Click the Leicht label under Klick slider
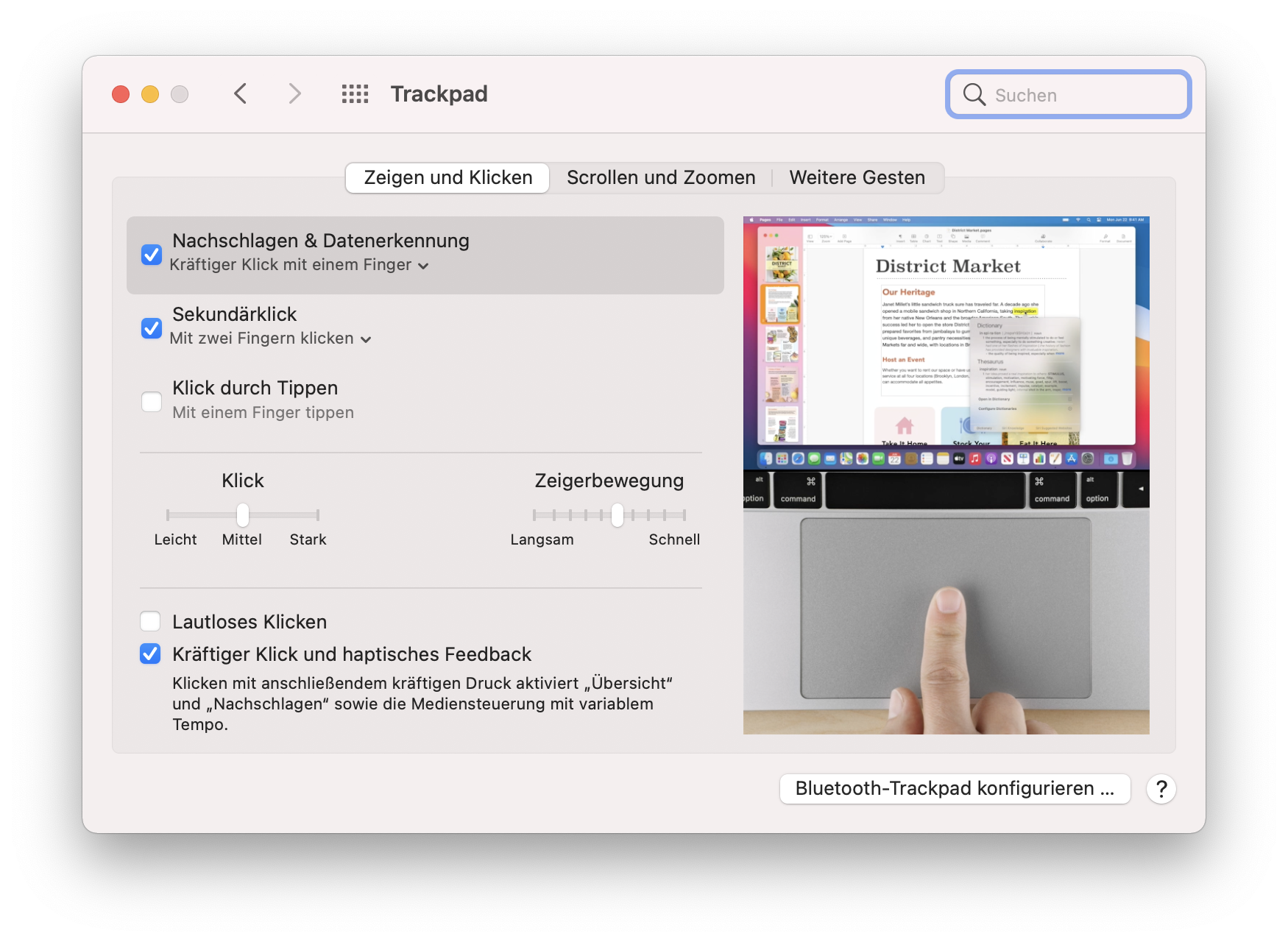This screenshot has height=942, width=1288. coord(175,539)
